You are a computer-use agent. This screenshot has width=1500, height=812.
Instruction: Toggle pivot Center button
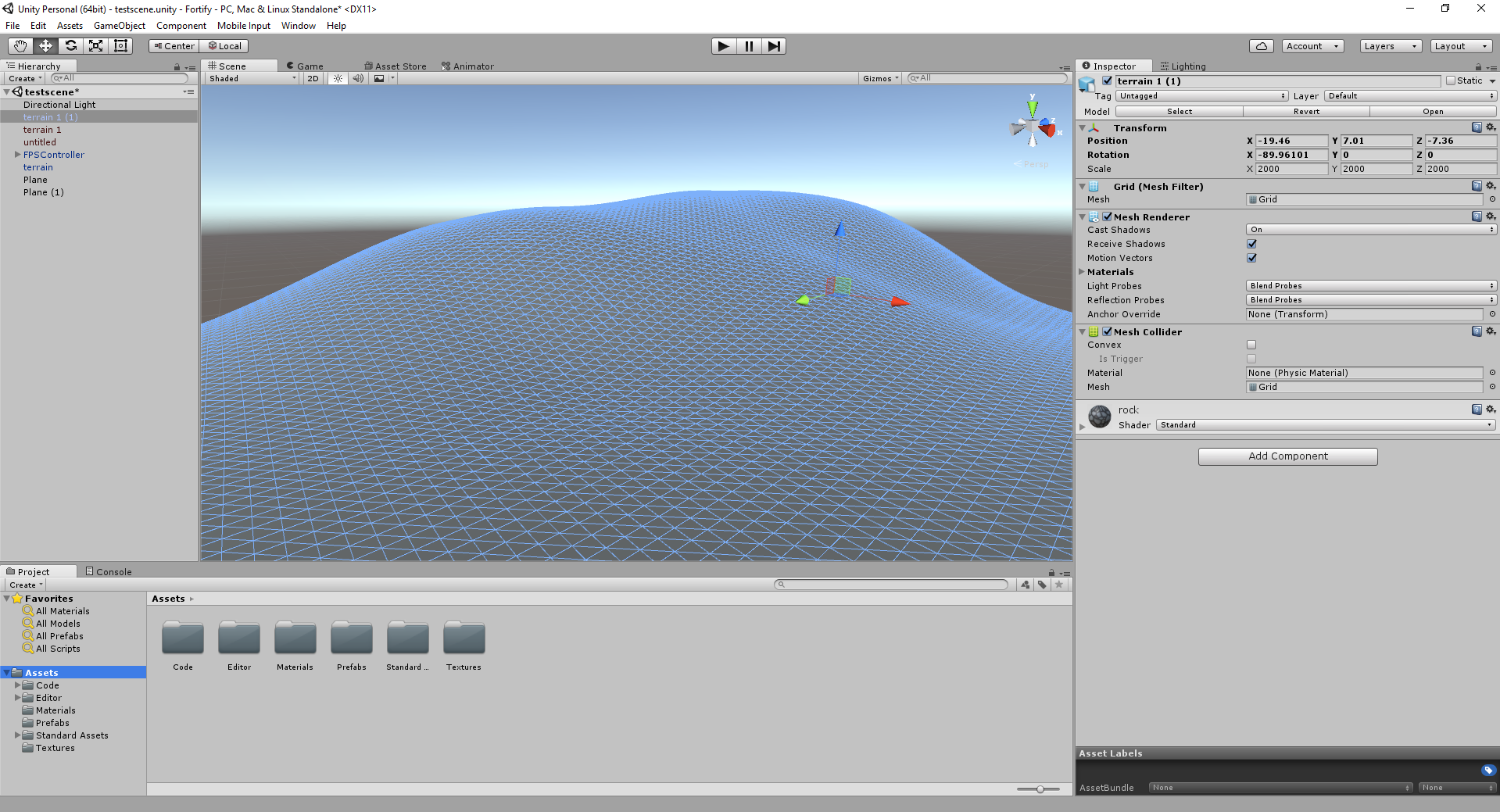pyautogui.click(x=174, y=46)
